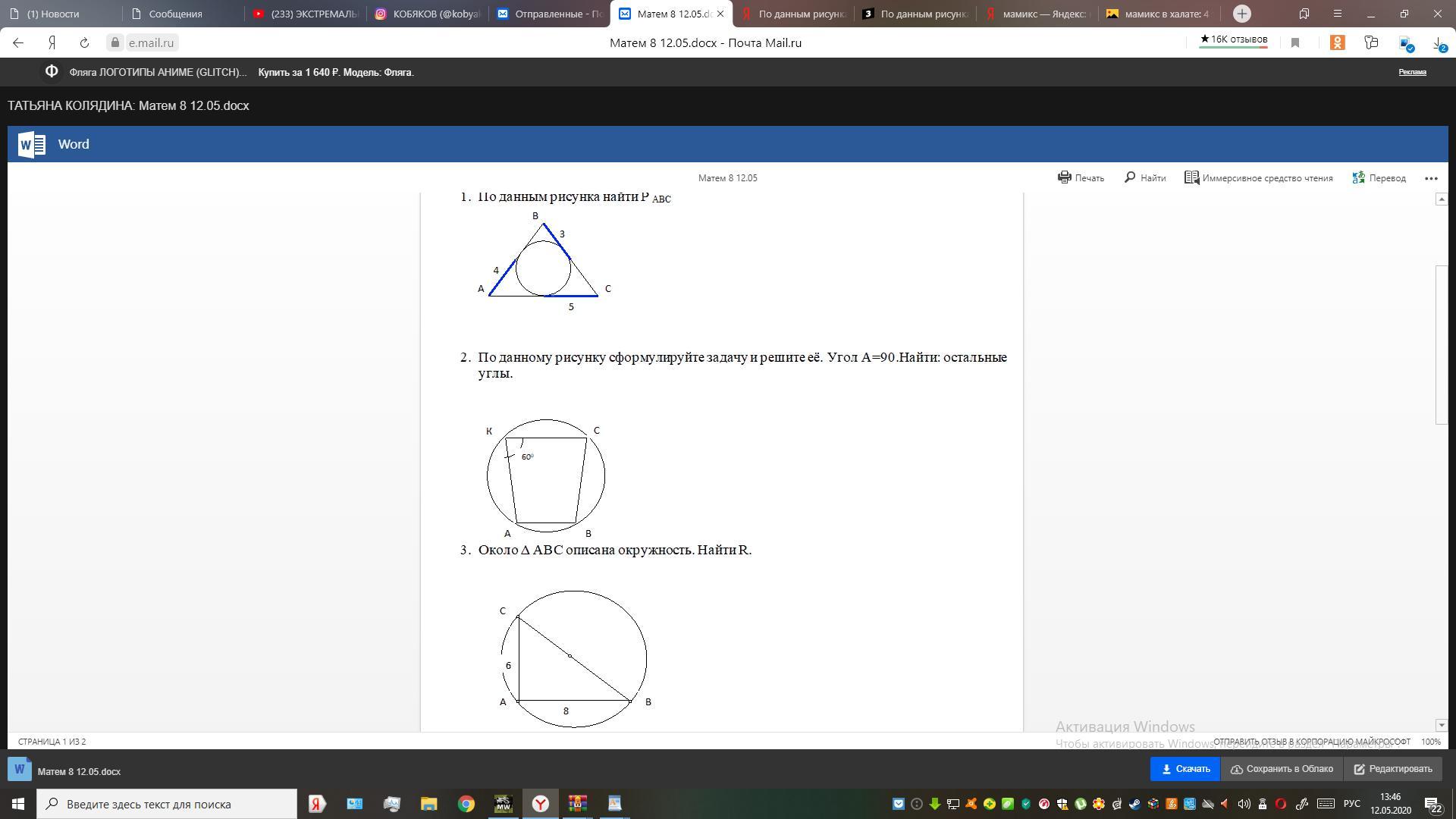This screenshot has width=1456, height=819.
Task: Launch Immersive Reader from the toolbar
Action: coord(1259,177)
